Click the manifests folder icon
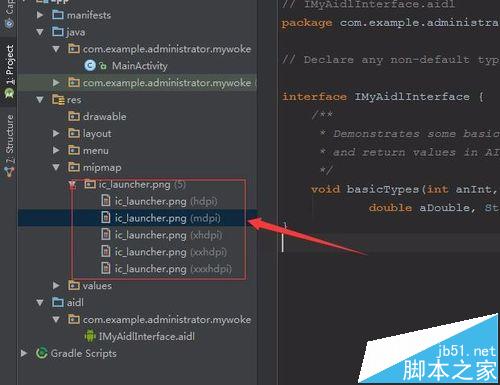Image resolution: width=500 pixels, height=385 pixels. click(x=58, y=15)
